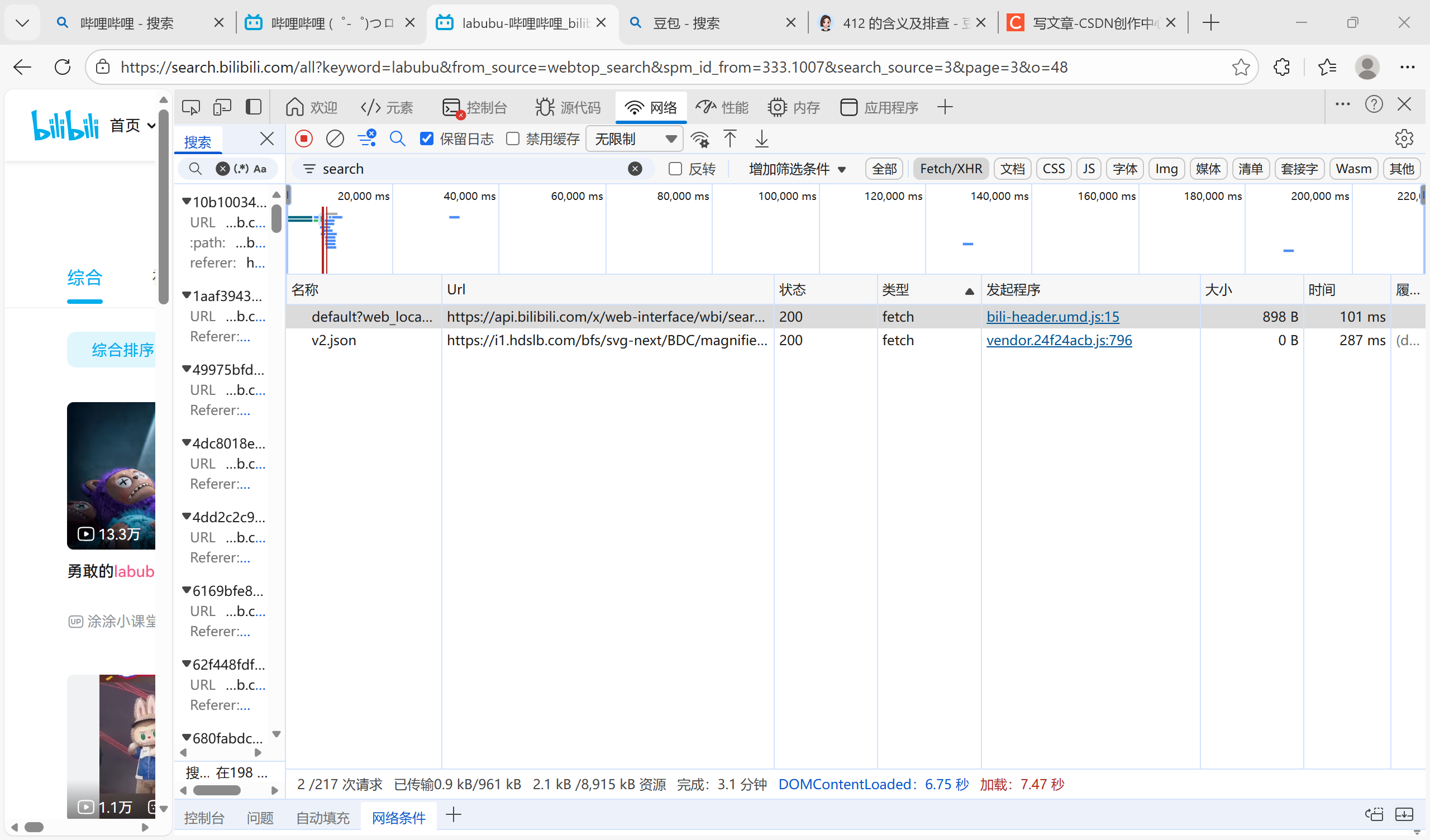The height and width of the screenshot is (840, 1430).
Task: Click the export HAR download arrow icon
Action: click(761, 139)
